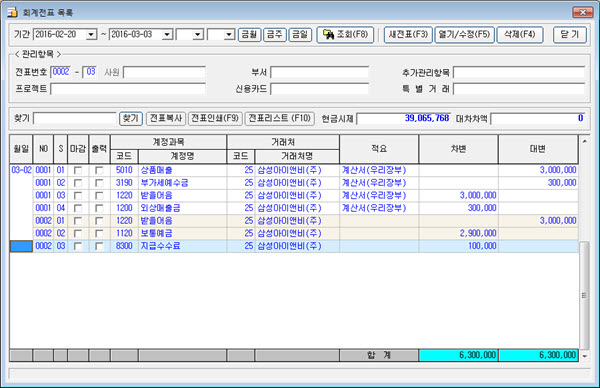Click the vertical scrollbar thumb of the list
Viewport: 600px width, 388px height.
[x=584, y=295]
